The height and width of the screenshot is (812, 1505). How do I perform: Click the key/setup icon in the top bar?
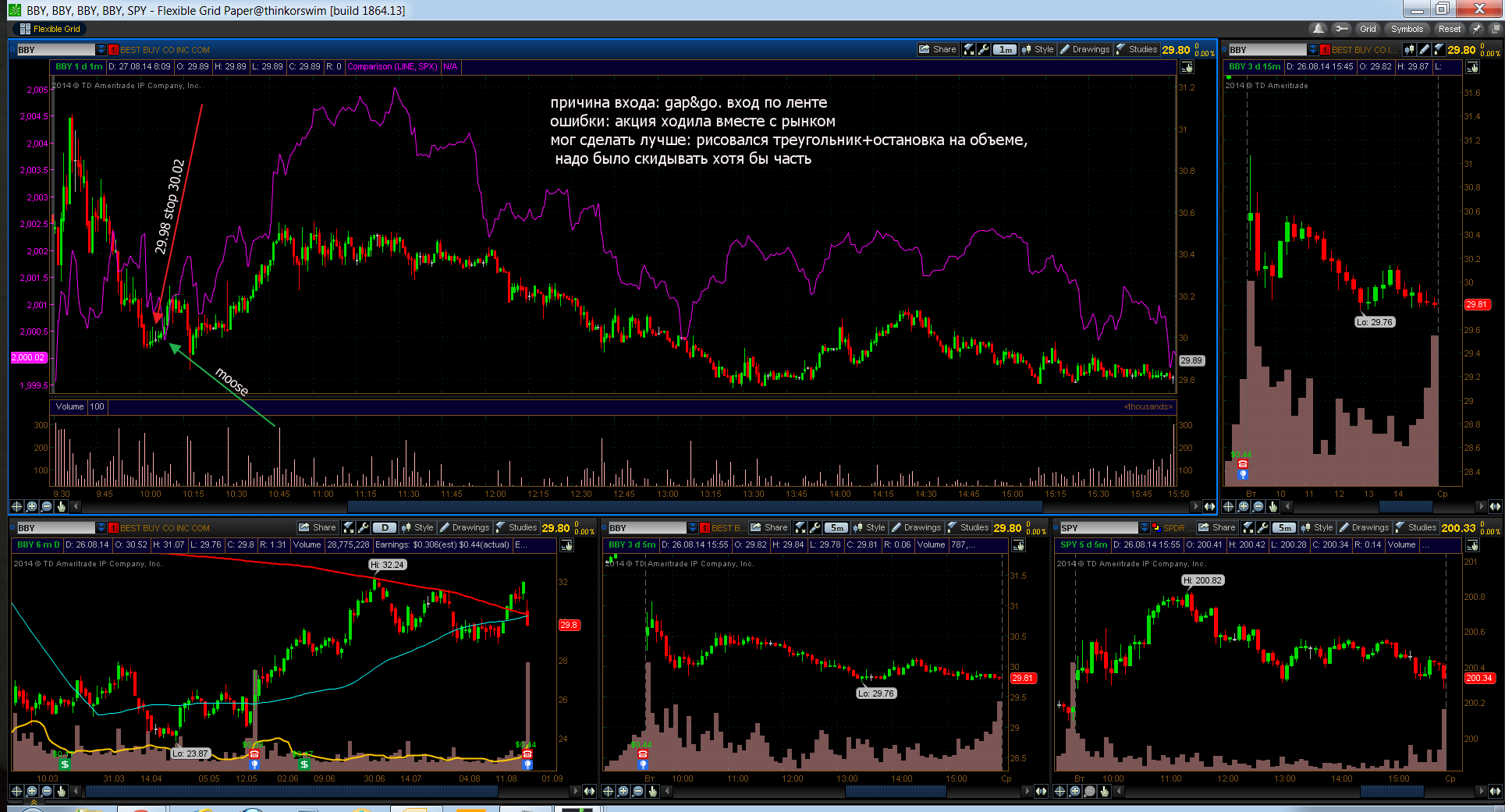pos(1341,29)
